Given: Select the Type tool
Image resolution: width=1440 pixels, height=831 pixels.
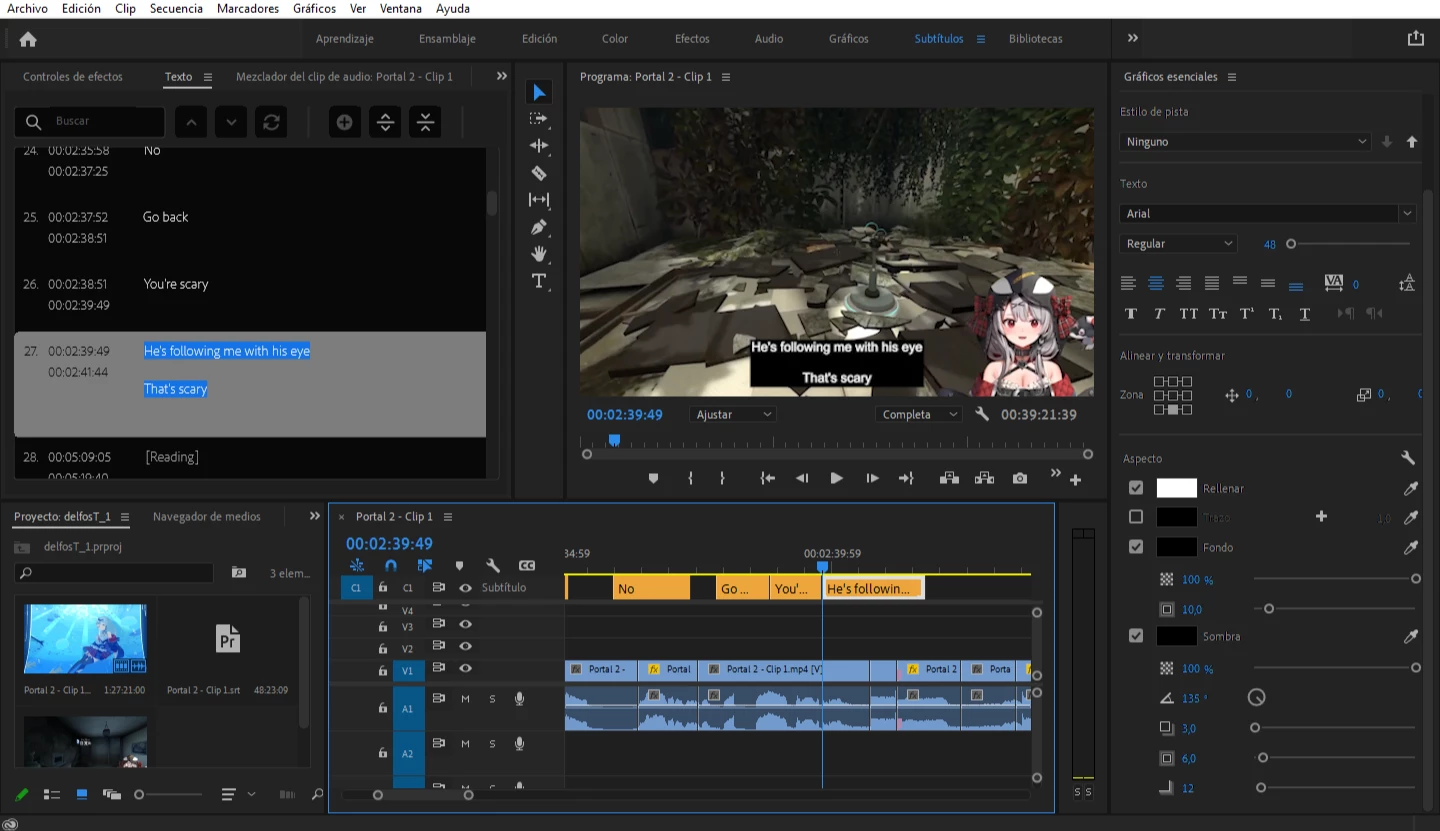Looking at the screenshot, I should [539, 280].
